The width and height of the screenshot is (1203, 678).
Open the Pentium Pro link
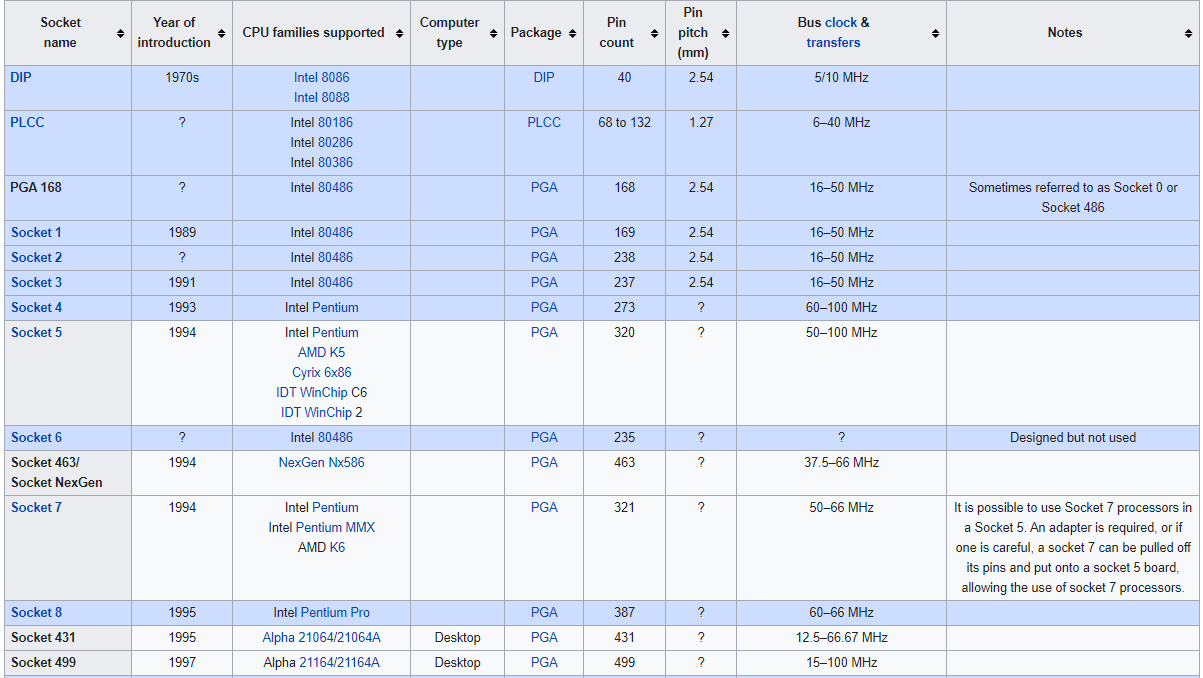335,612
